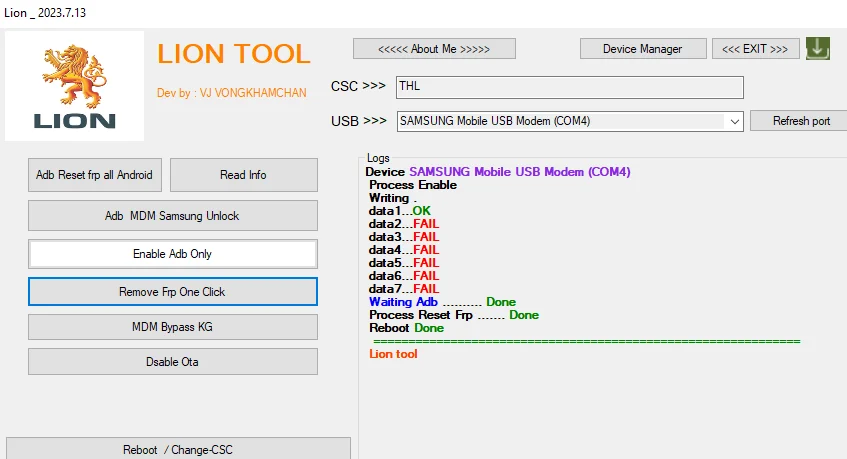Click Dev by : VJ VONGKHAMCHAN text

(x=232, y=93)
